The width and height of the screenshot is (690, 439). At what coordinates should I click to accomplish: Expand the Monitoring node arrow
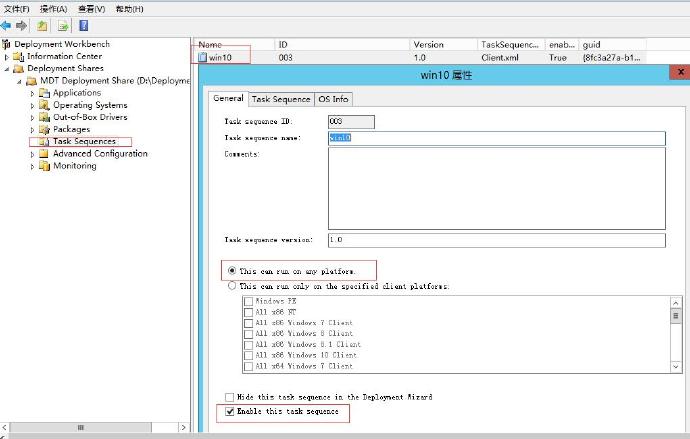pyautogui.click(x=32, y=167)
